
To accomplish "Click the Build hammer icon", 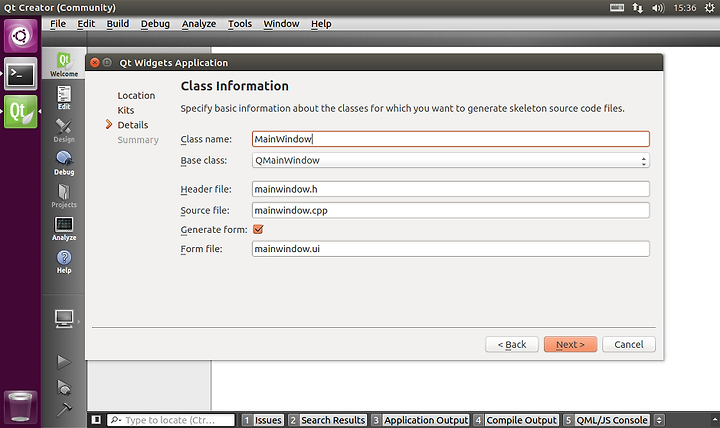I will [64, 409].
